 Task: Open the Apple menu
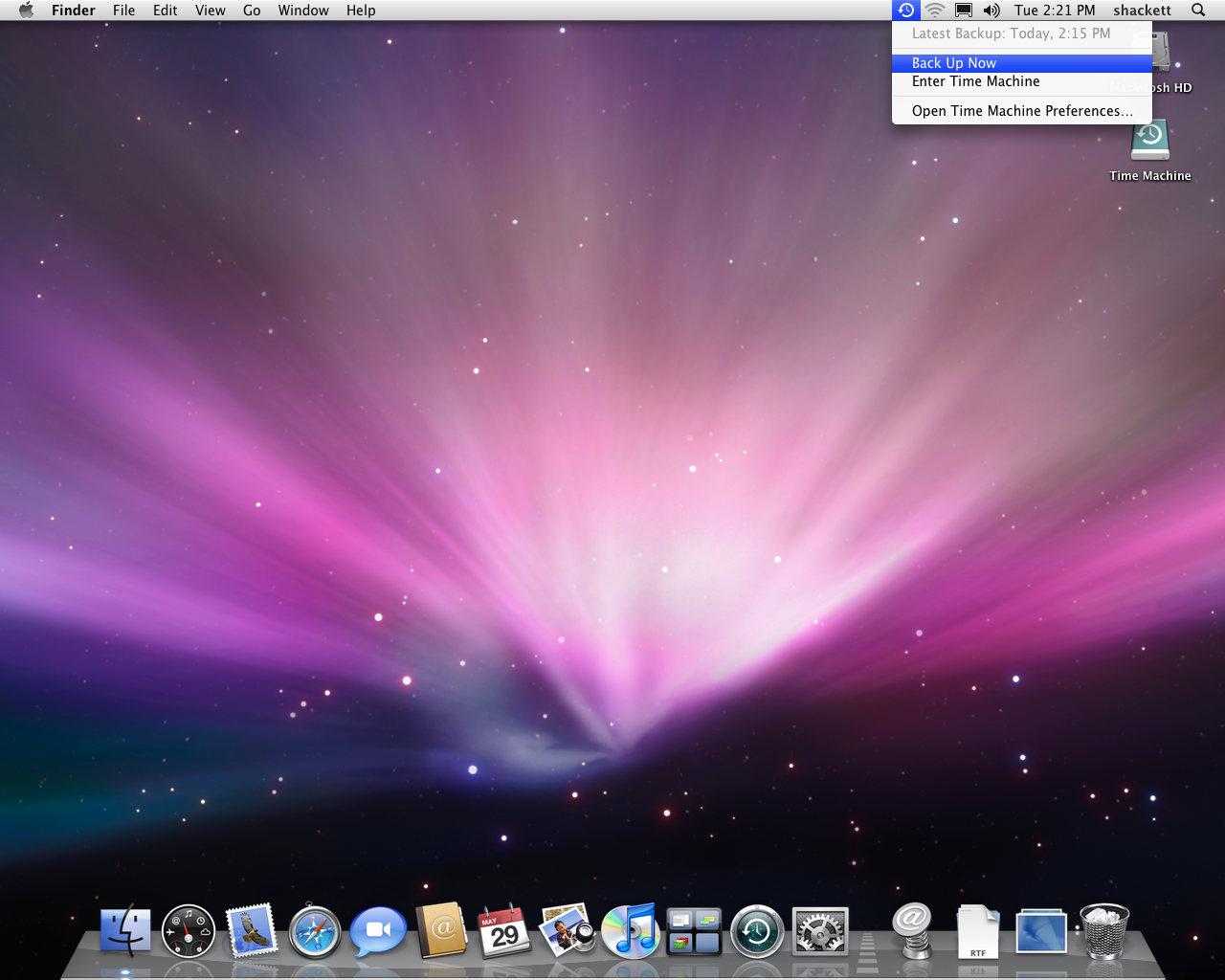(x=26, y=11)
